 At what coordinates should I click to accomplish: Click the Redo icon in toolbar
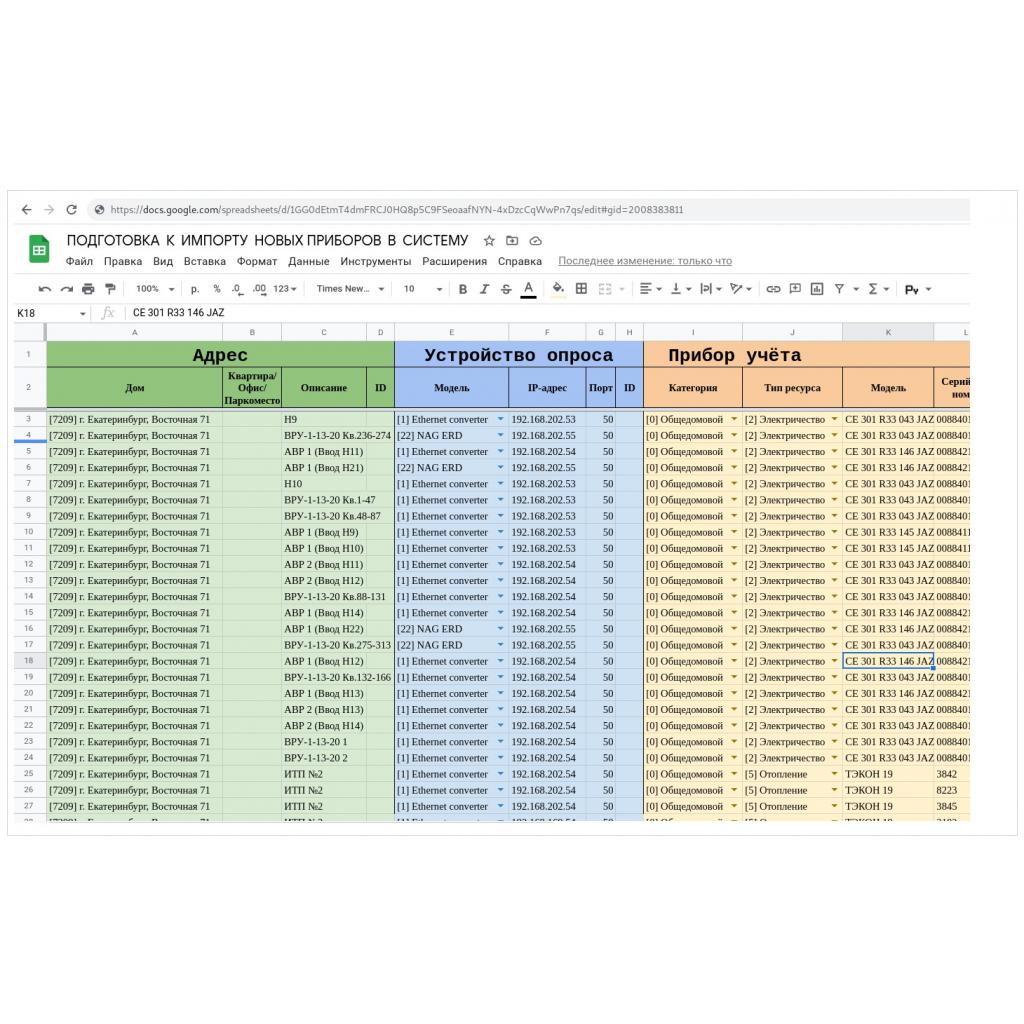point(67,289)
